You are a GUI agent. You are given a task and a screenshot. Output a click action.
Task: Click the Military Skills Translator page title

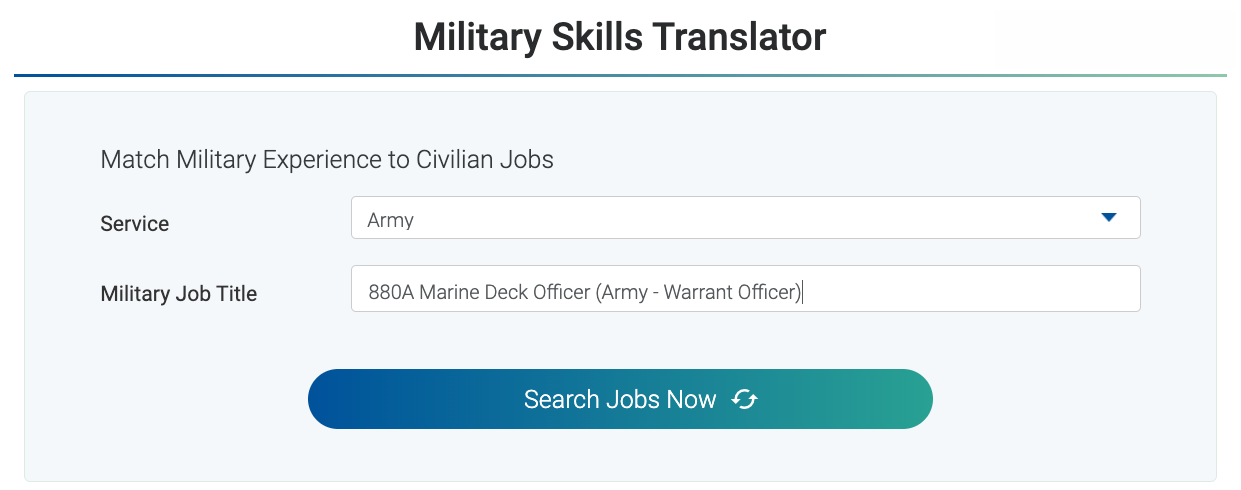tap(620, 38)
